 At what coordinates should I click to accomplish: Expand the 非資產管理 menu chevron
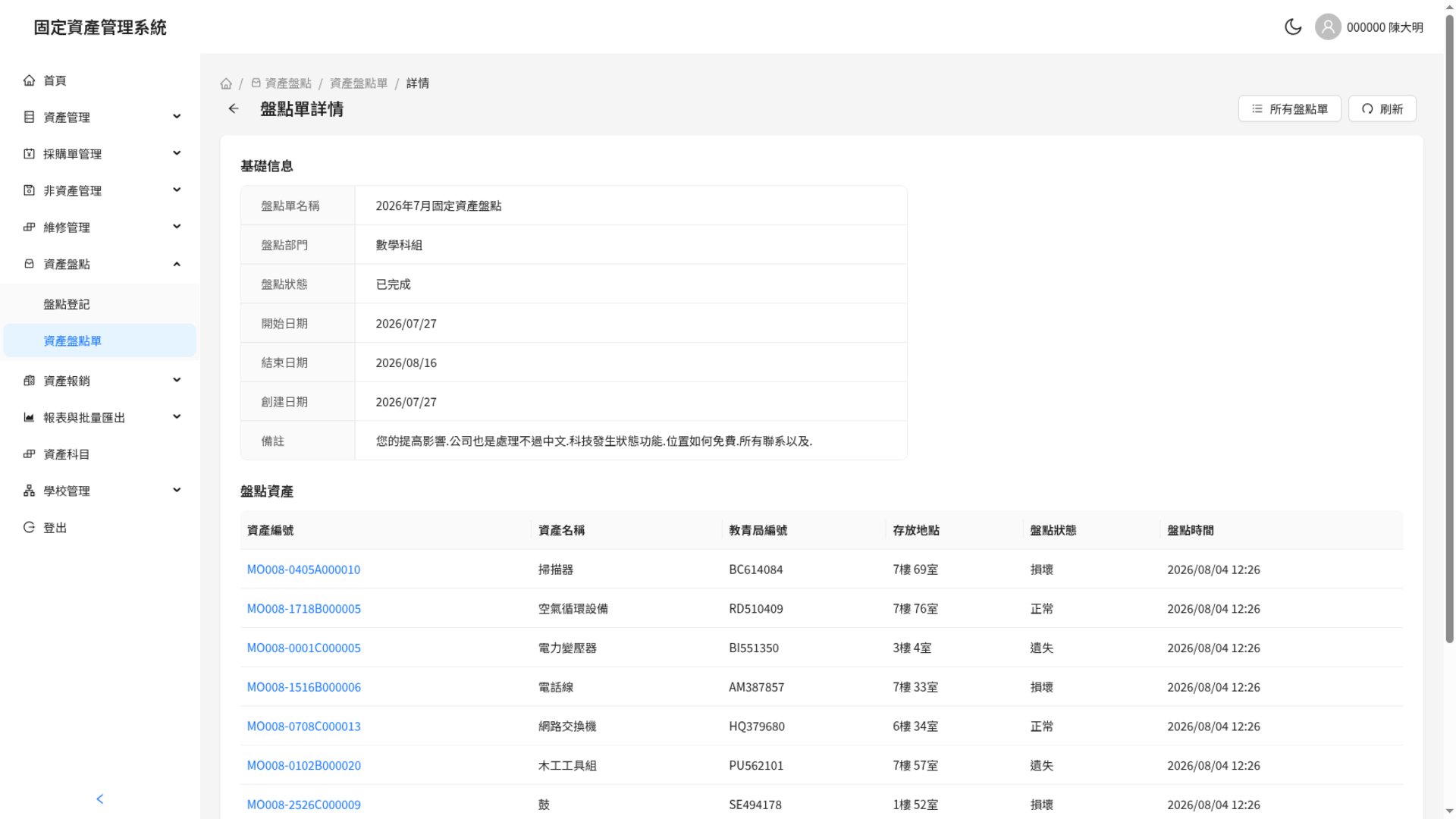[177, 190]
